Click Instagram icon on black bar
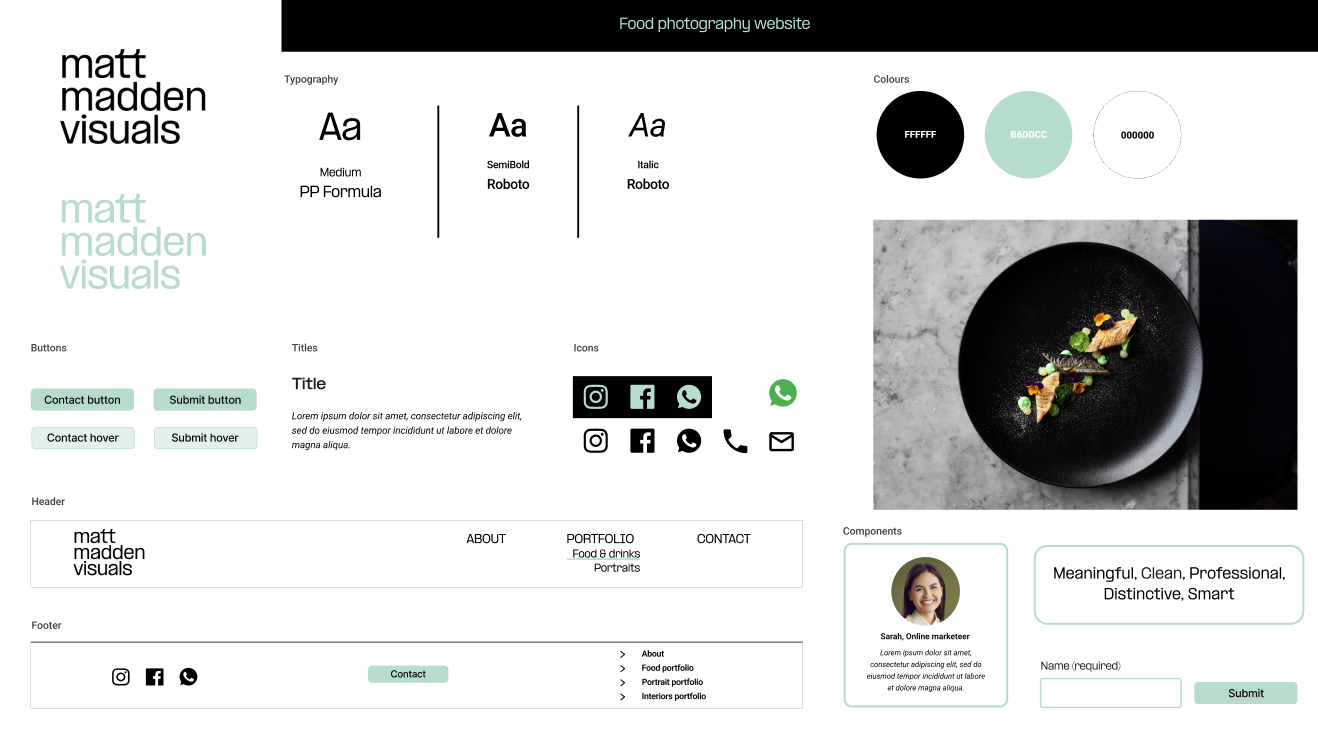The width and height of the screenshot is (1318, 739). click(596, 397)
